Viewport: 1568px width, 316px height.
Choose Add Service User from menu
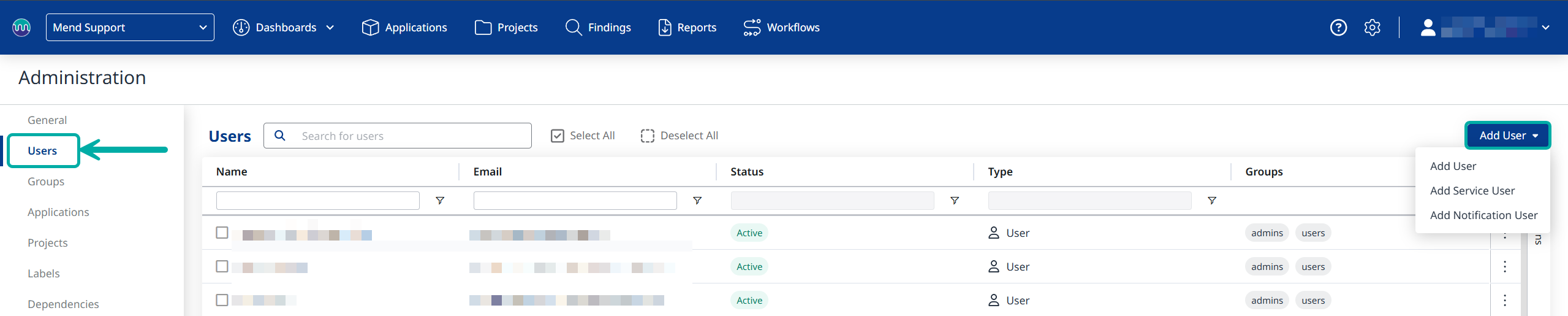(x=1472, y=191)
